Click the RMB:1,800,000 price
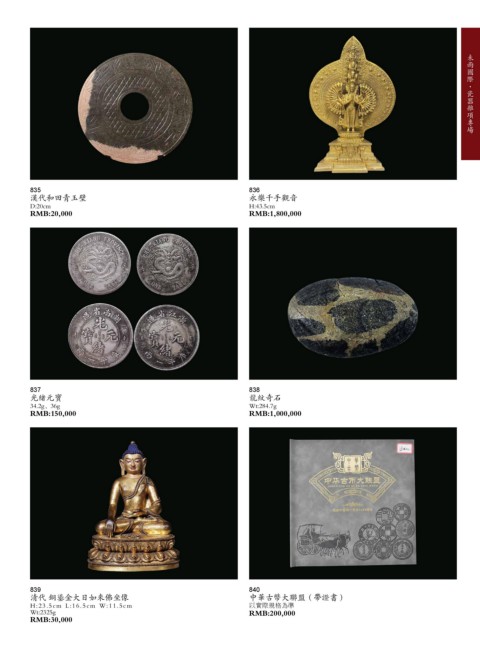480x651 pixels. tap(275, 214)
